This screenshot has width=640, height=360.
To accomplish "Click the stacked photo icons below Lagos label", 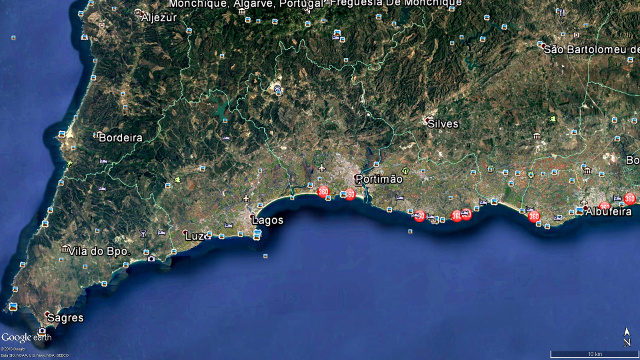I will coord(257,235).
